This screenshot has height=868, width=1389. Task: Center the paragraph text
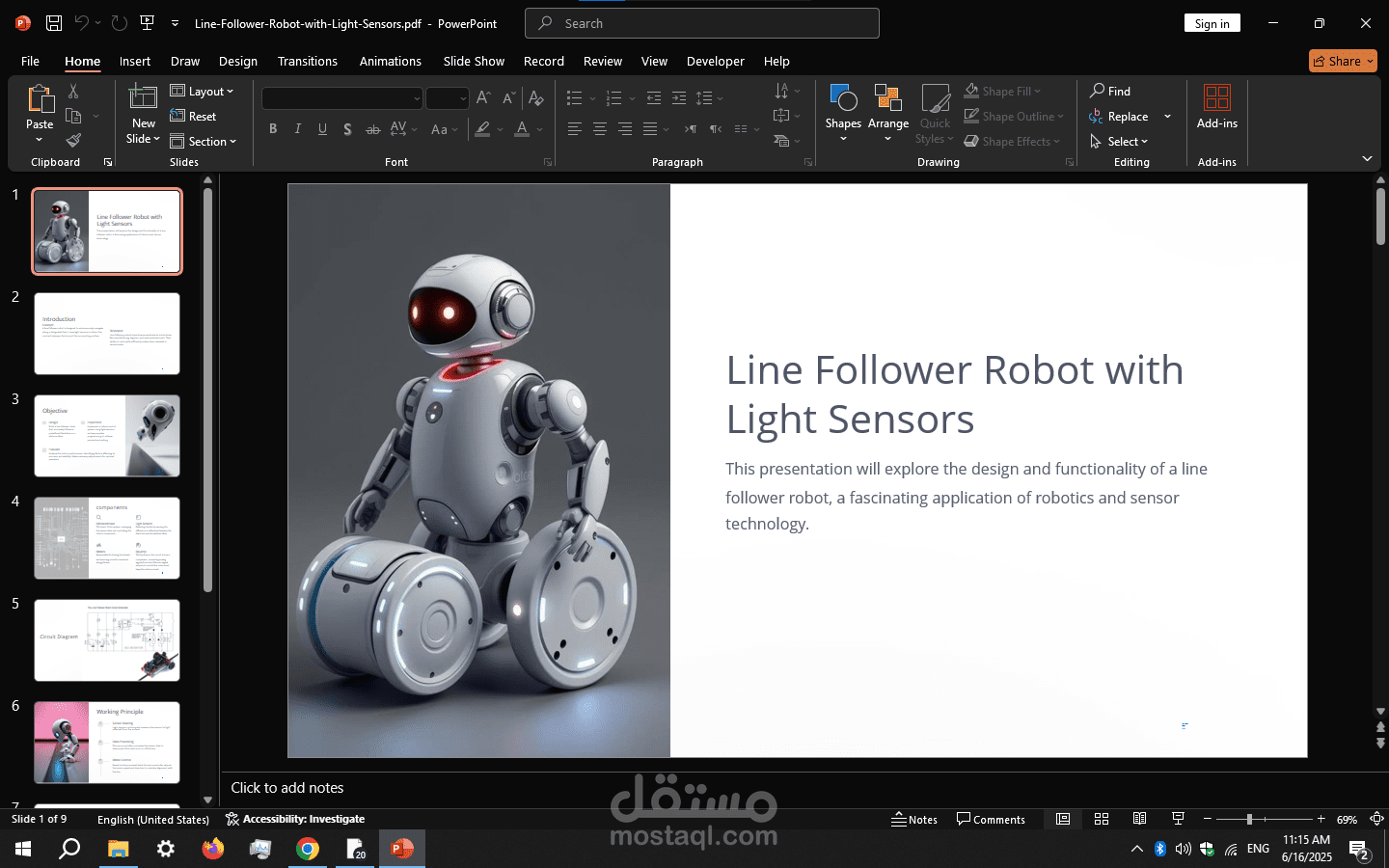tap(600, 129)
